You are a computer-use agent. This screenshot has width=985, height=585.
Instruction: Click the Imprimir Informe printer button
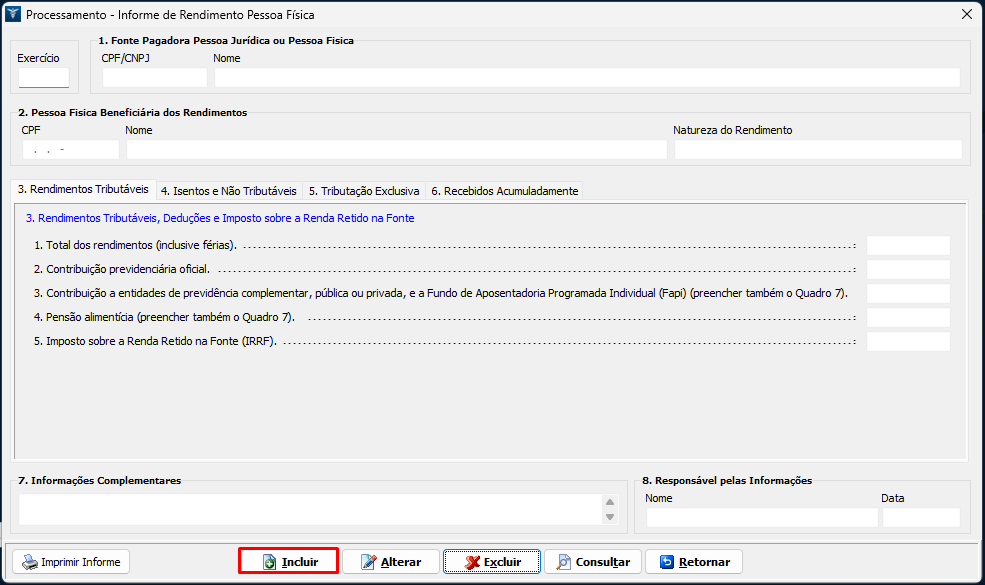tap(70, 562)
